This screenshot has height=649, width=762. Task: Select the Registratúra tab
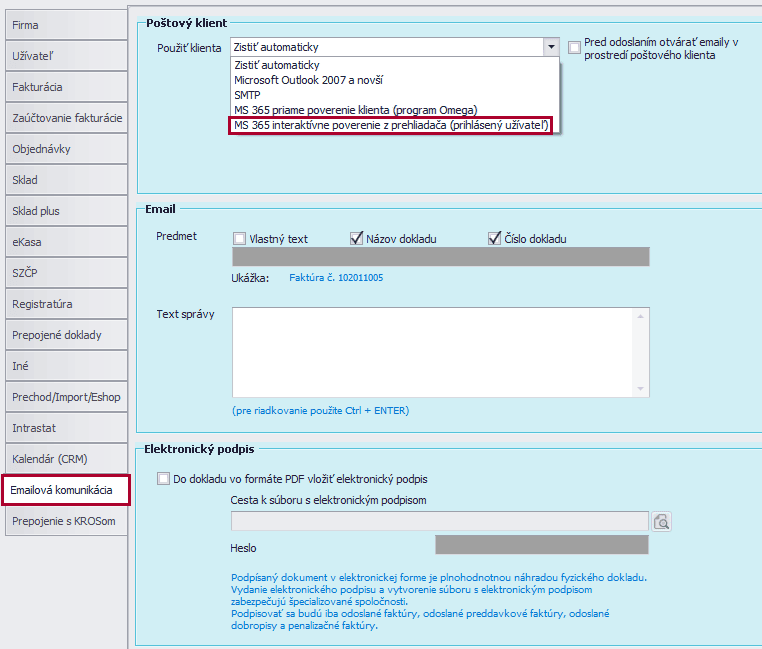(x=66, y=304)
